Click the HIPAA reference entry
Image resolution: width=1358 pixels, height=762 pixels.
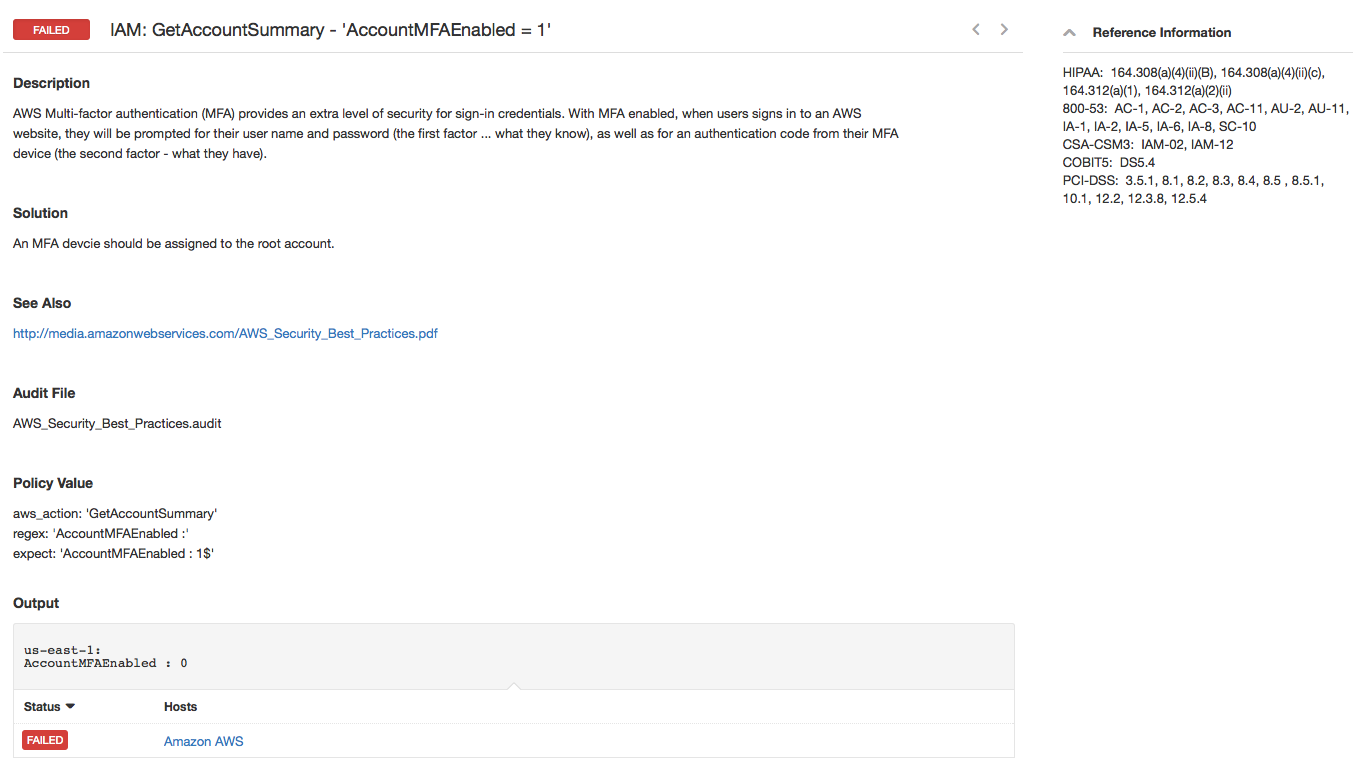point(1194,82)
